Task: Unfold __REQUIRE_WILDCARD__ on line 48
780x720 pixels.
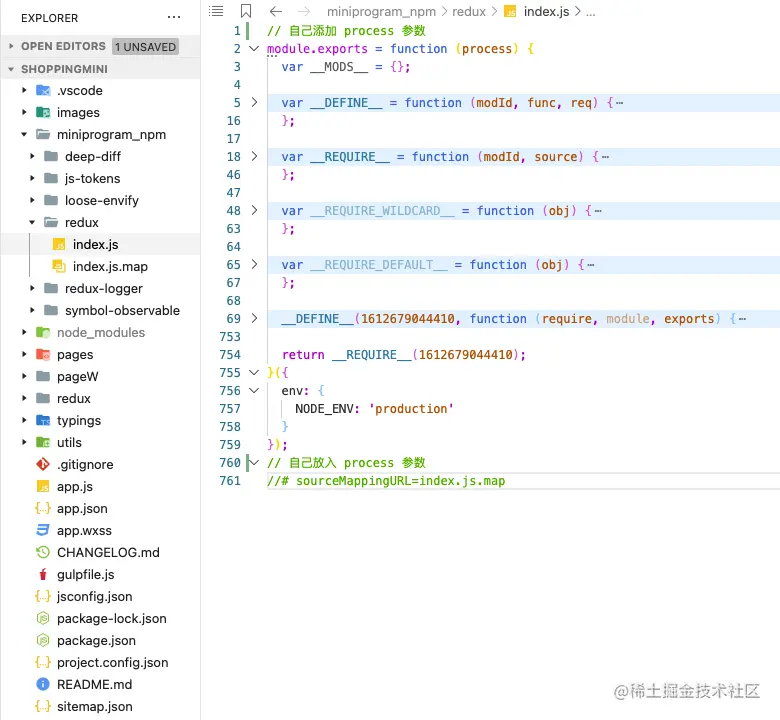Action: tap(254, 210)
